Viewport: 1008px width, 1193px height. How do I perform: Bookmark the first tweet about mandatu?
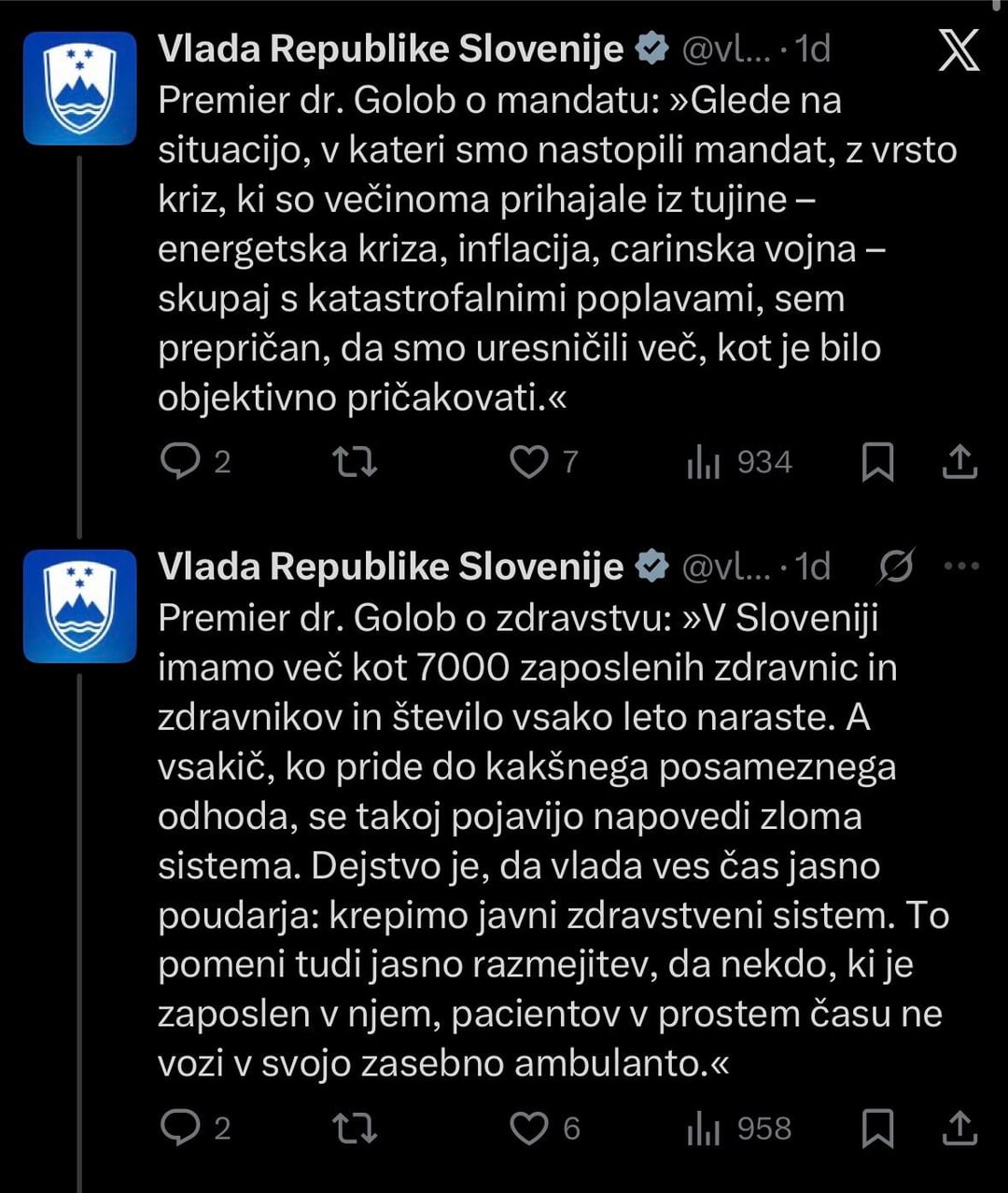pyautogui.click(x=877, y=461)
